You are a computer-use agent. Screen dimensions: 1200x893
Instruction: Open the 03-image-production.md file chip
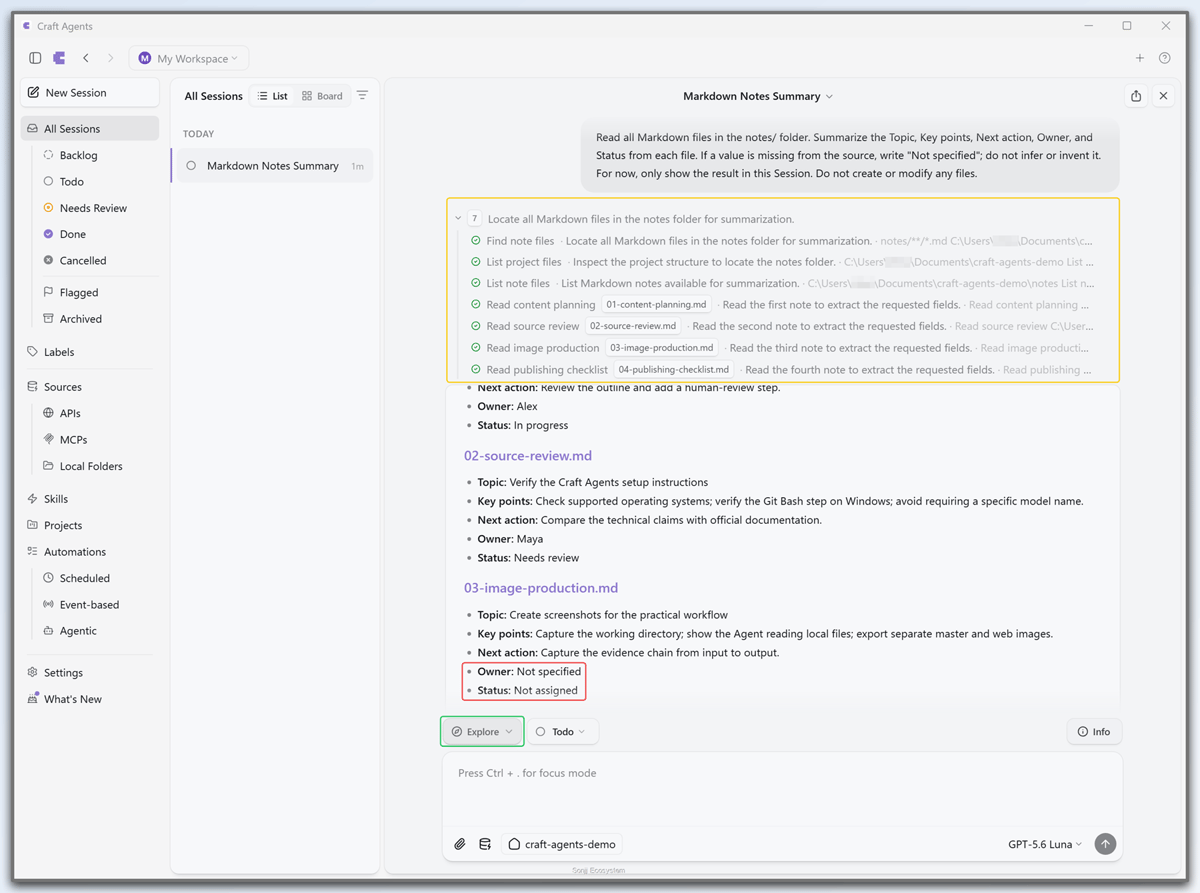(662, 348)
